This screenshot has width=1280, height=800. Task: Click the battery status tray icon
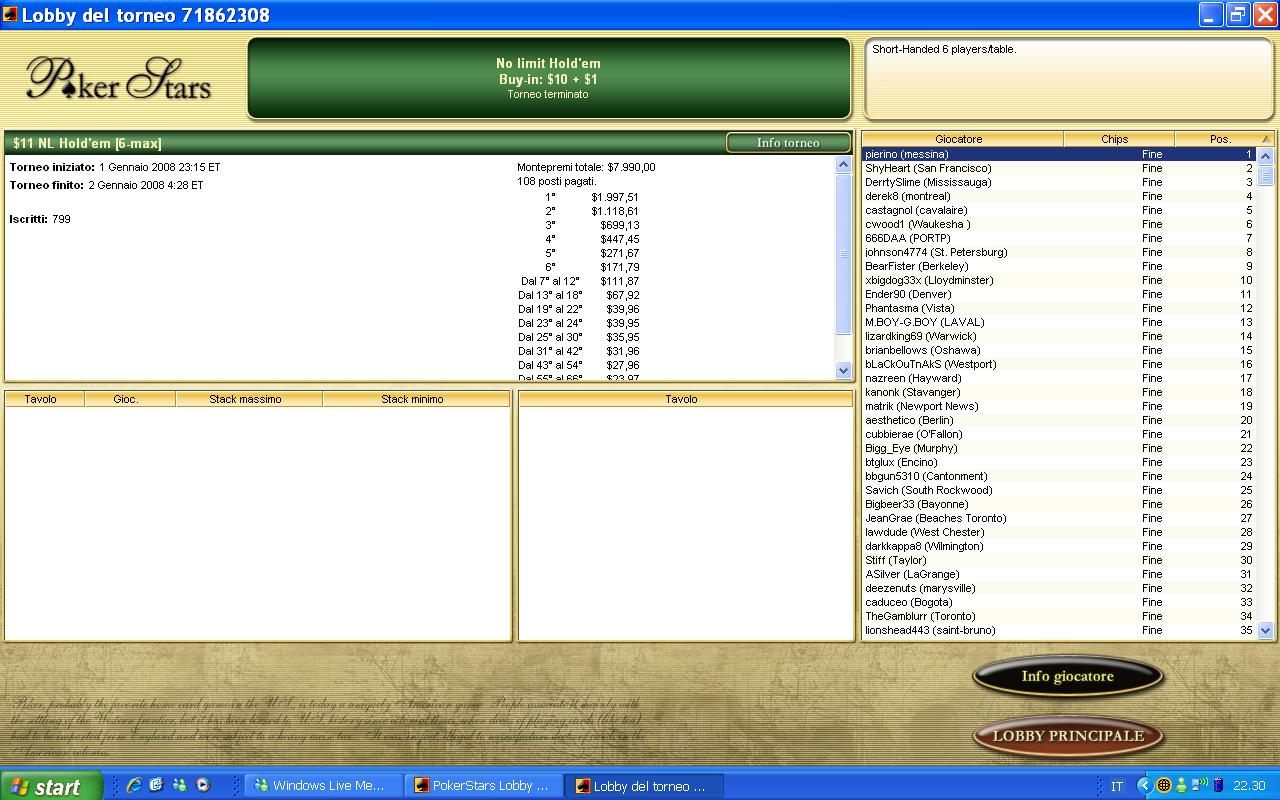point(1219,786)
